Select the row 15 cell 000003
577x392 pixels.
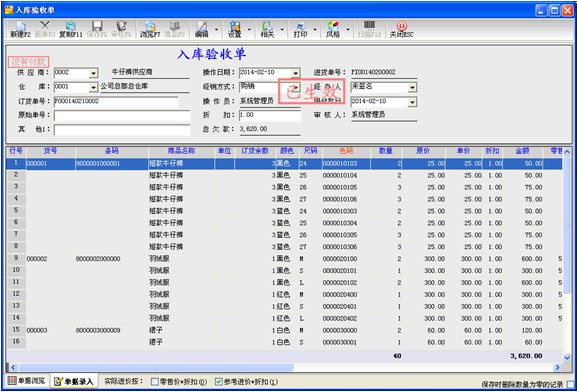pyautogui.click(x=50, y=331)
